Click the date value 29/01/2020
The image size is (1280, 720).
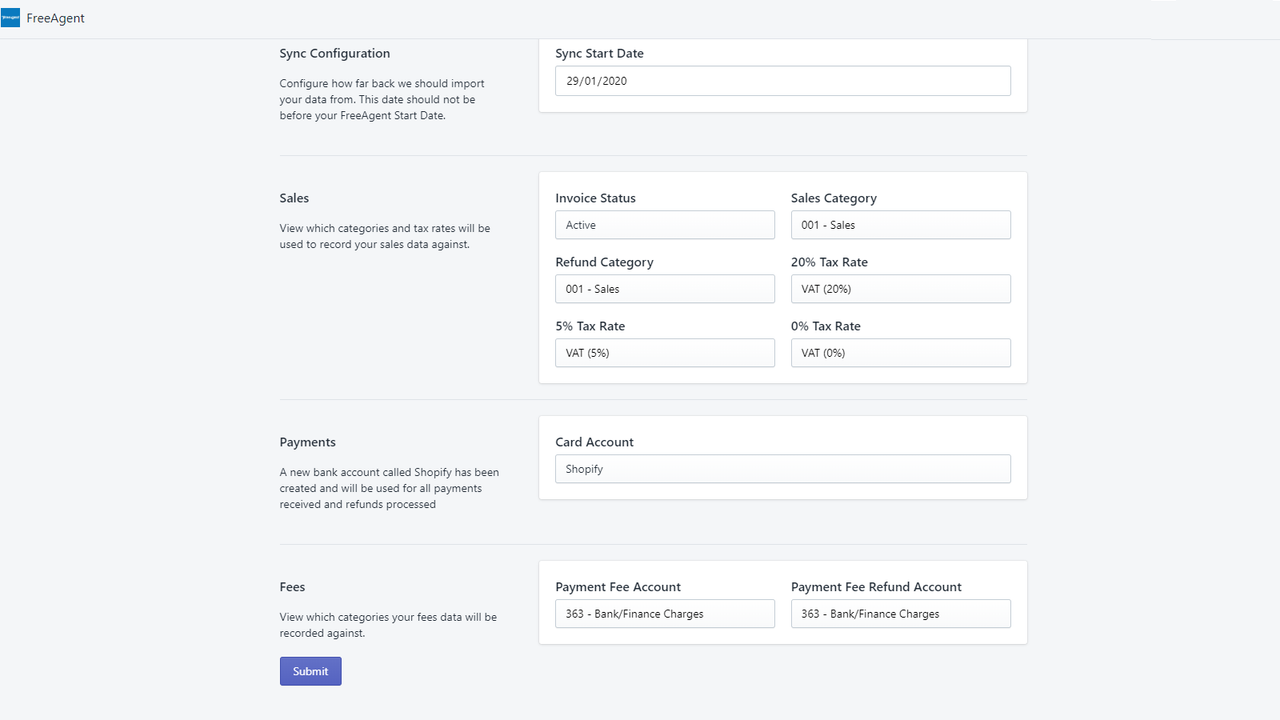pos(596,80)
